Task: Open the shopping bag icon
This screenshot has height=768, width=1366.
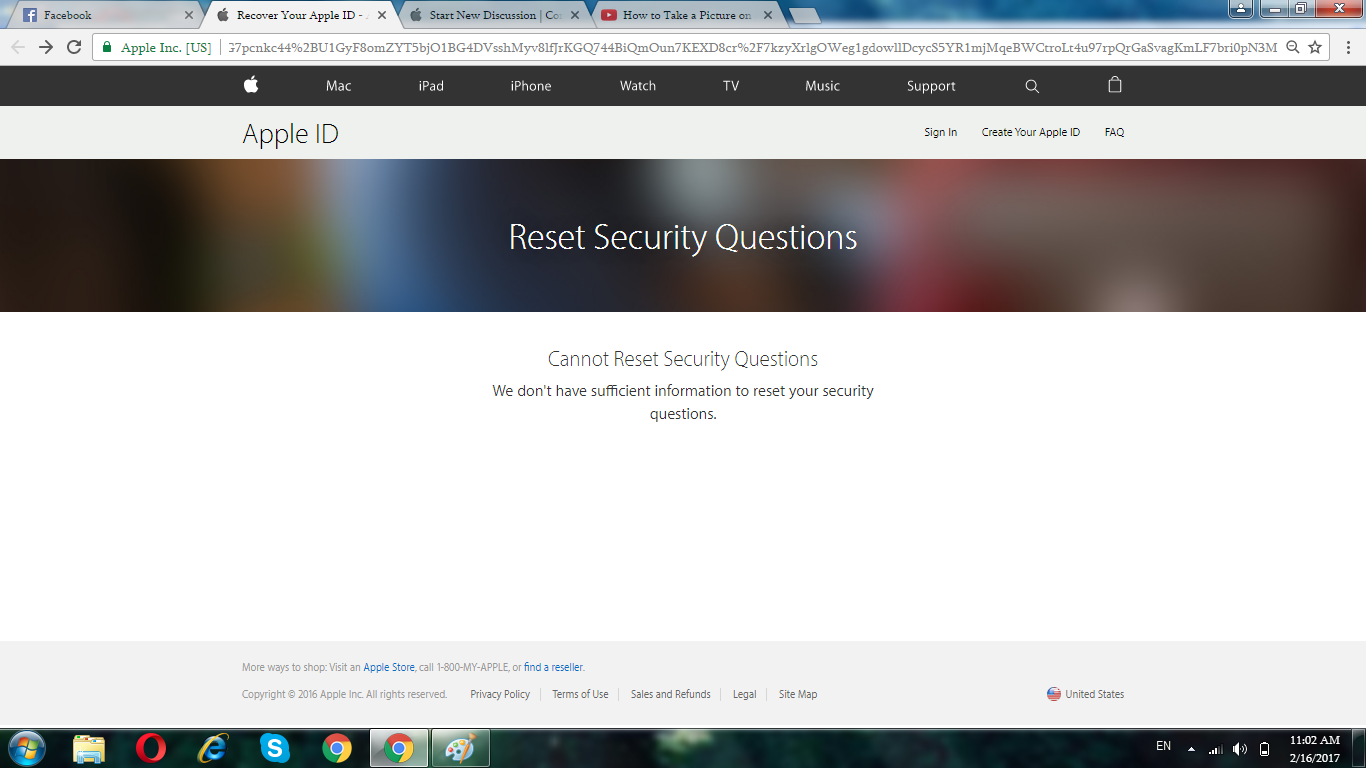Action: point(1115,85)
